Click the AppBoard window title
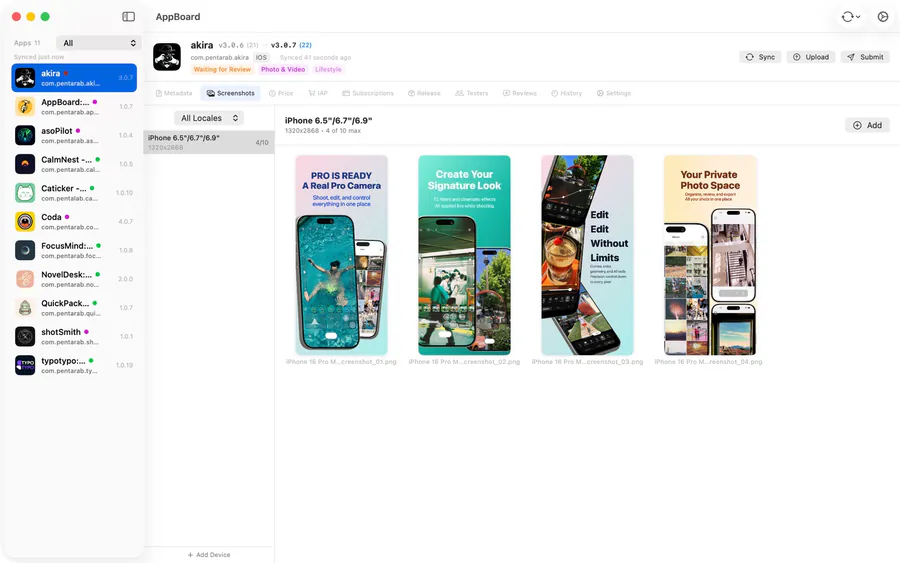The image size is (900, 563). click(x=178, y=17)
